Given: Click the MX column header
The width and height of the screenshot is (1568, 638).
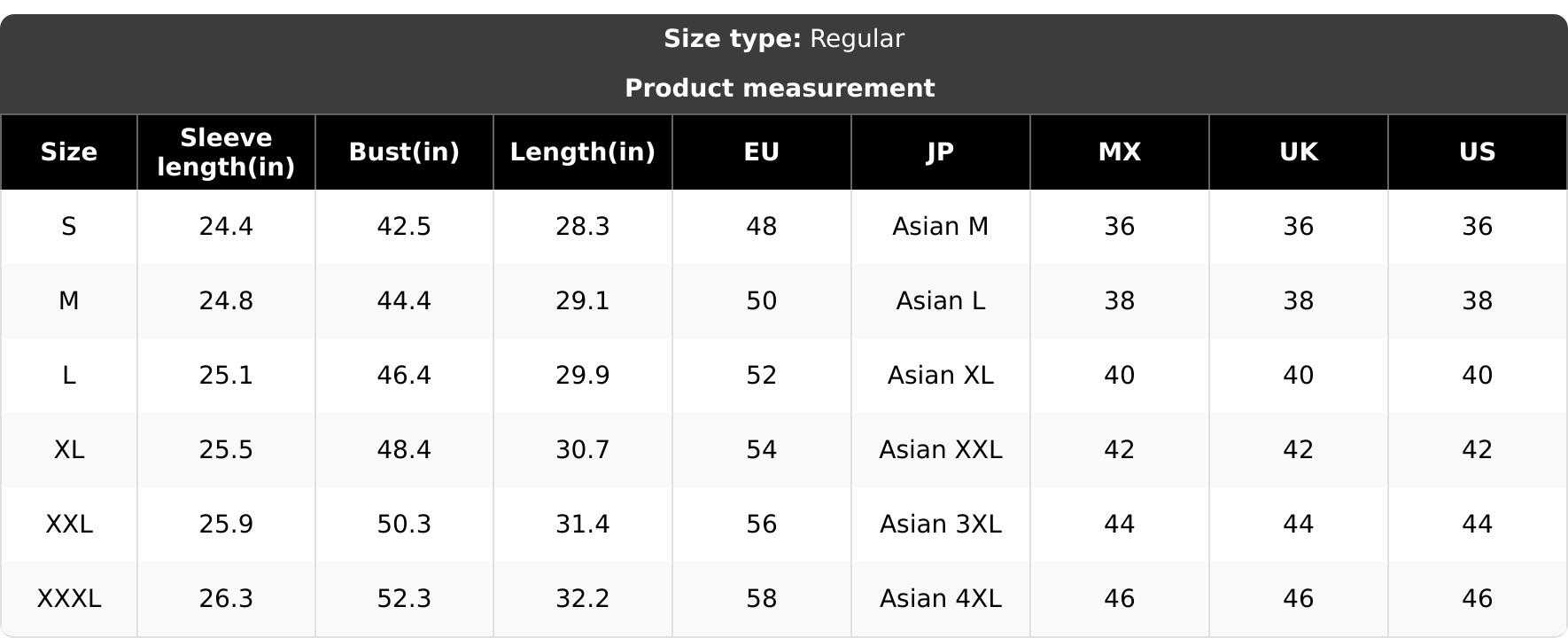Looking at the screenshot, I should (1120, 152).
